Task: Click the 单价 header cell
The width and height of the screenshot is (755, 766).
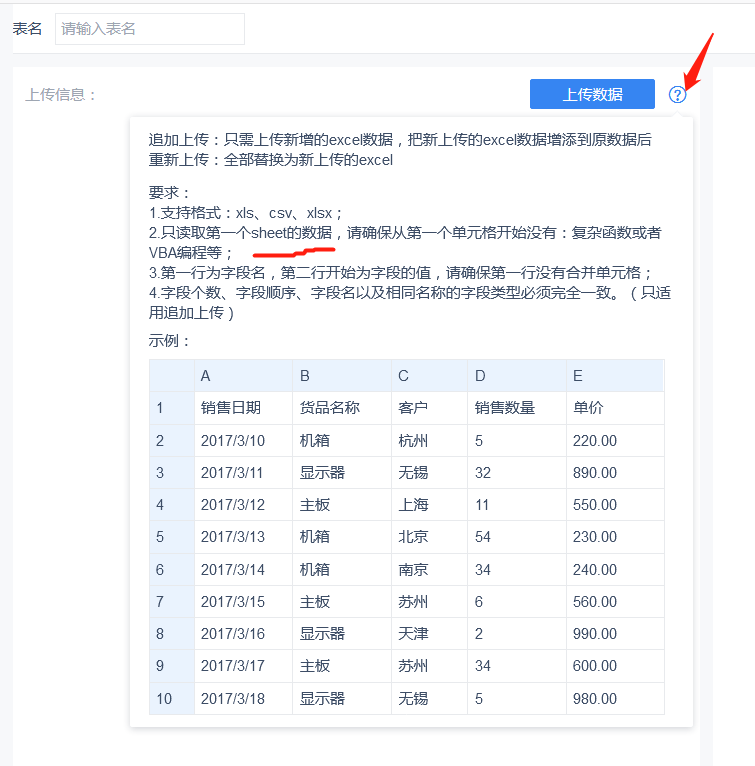Action: tap(615, 408)
